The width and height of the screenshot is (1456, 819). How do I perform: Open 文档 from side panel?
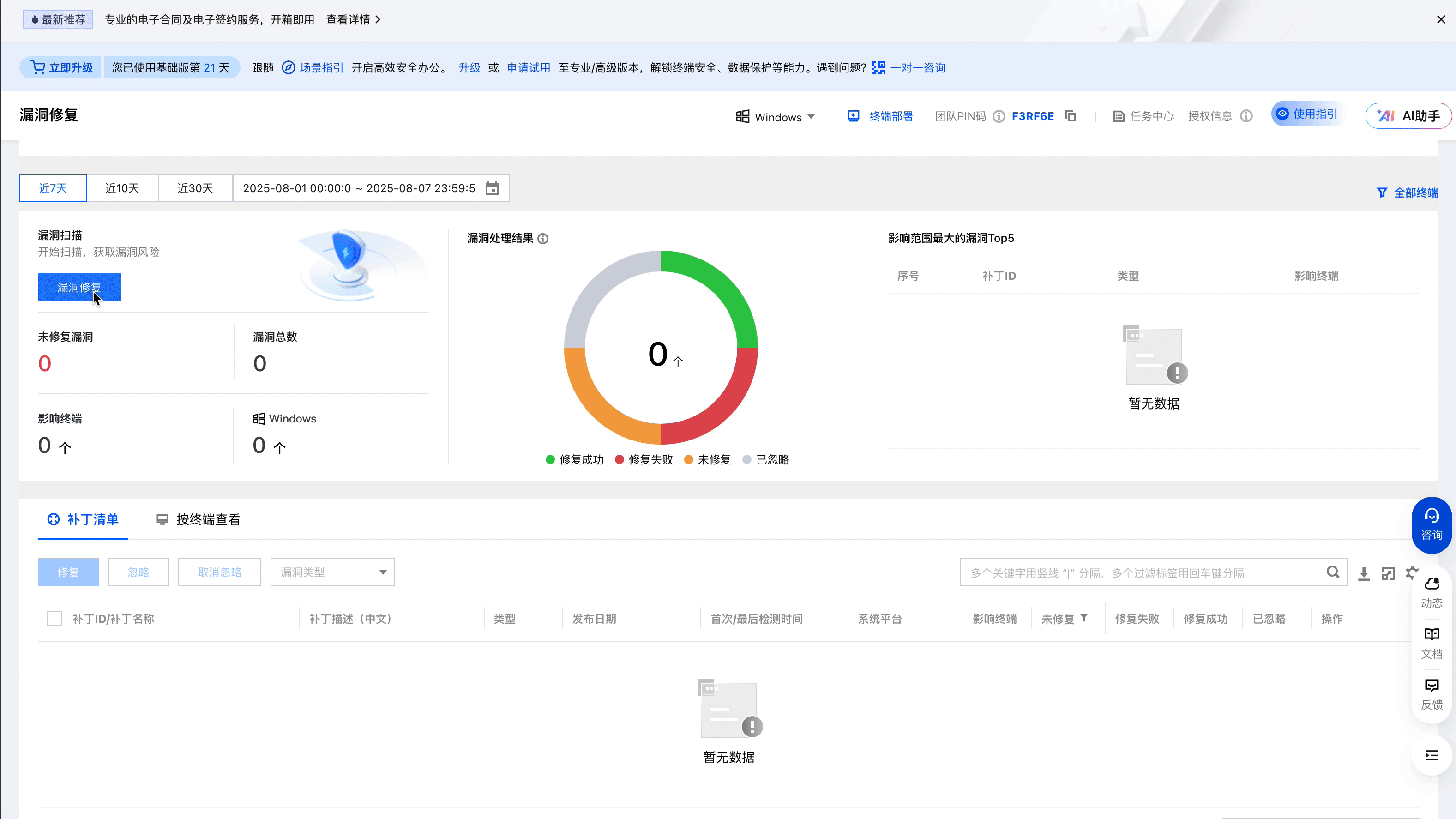(1431, 643)
